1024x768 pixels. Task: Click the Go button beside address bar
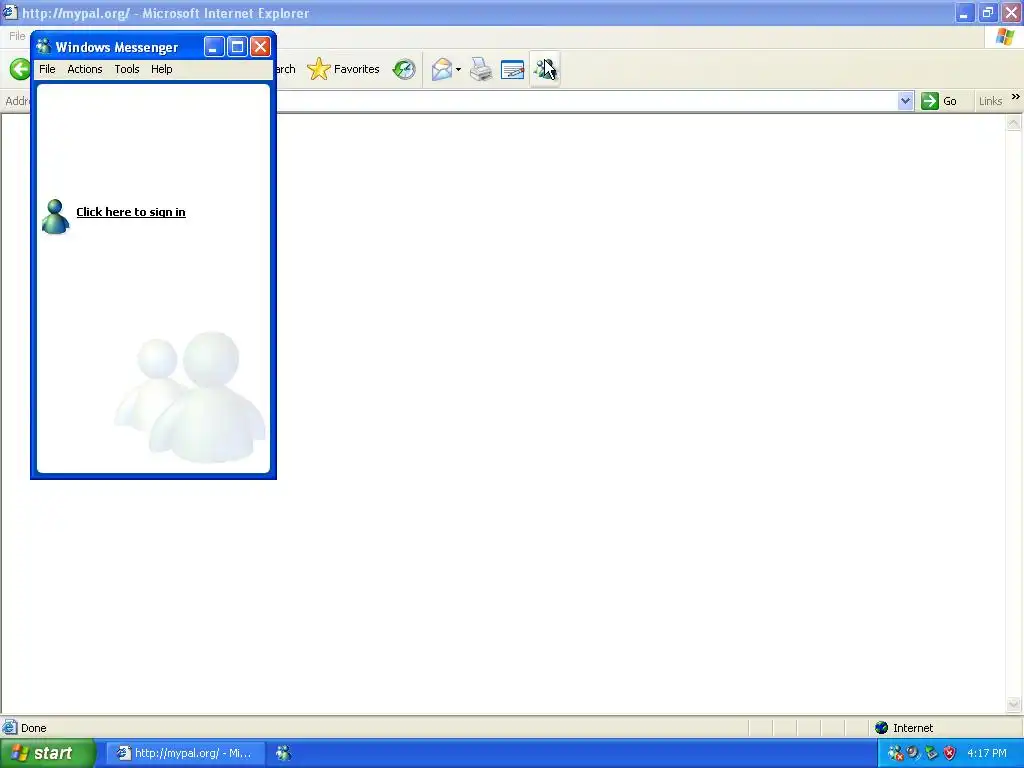939,101
